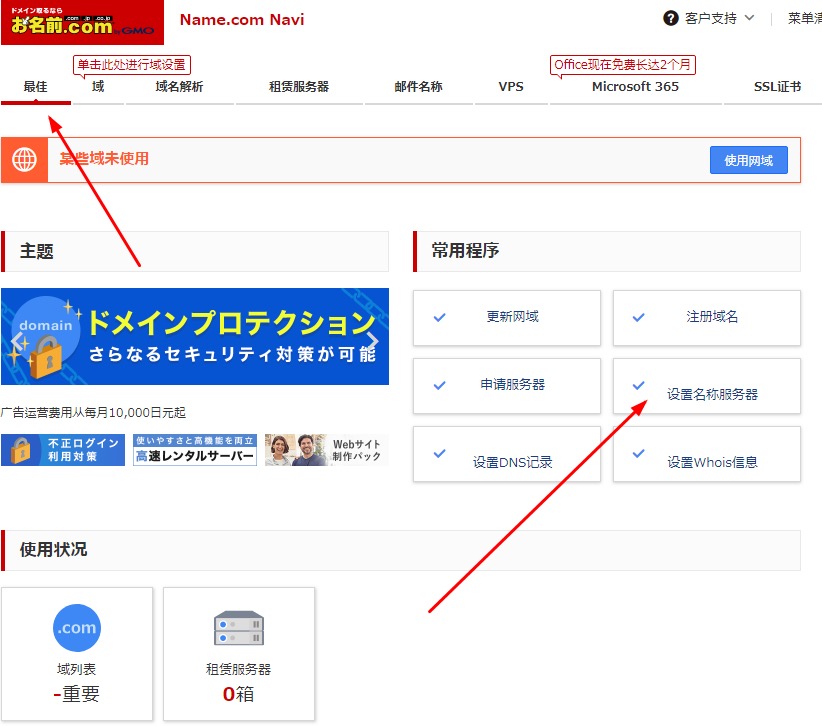Select the Microsoft 365 tab
This screenshot has width=822, height=726.
pos(635,87)
